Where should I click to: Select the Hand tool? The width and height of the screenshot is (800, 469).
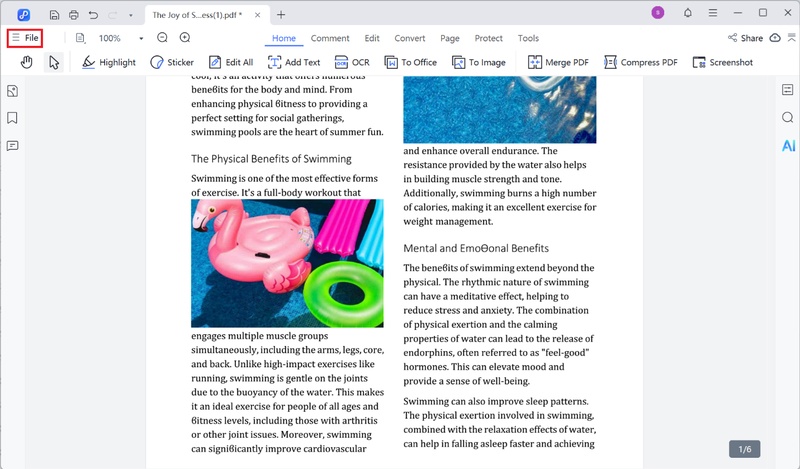(27, 62)
